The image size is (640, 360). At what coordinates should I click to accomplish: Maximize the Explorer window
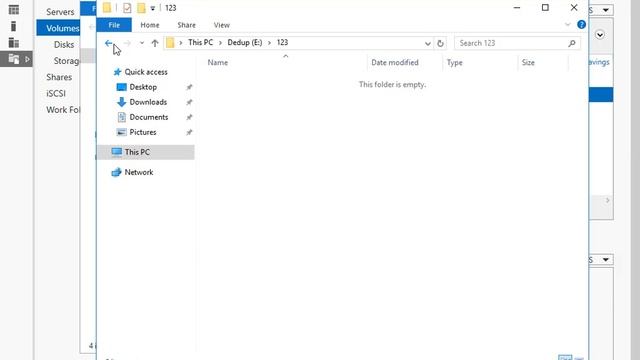click(545, 8)
